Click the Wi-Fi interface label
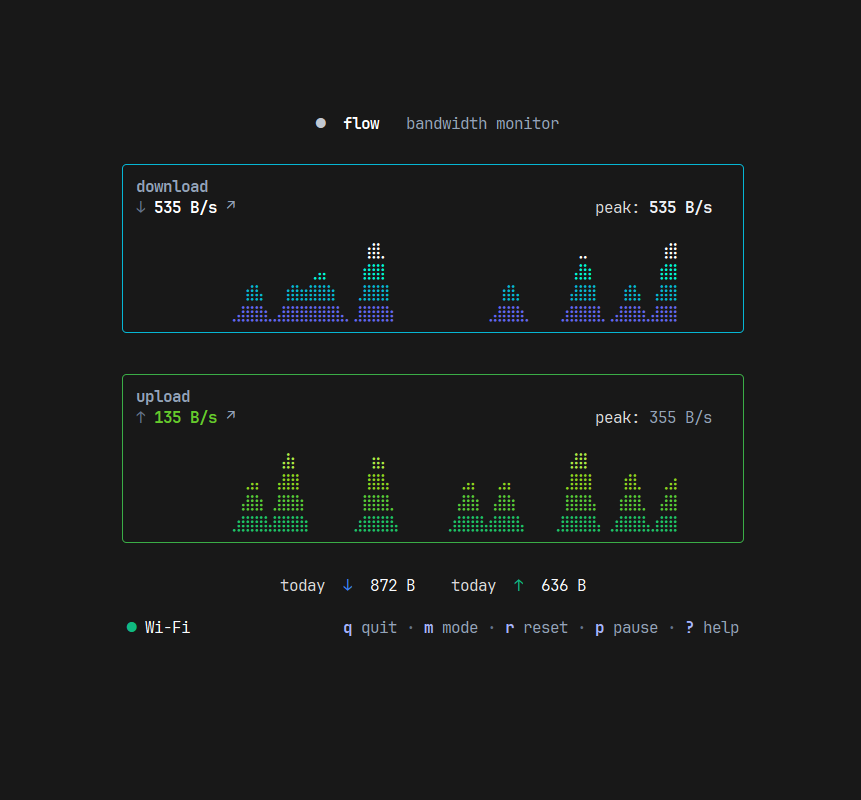Screen dimensions: 861x800 point(167,627)
